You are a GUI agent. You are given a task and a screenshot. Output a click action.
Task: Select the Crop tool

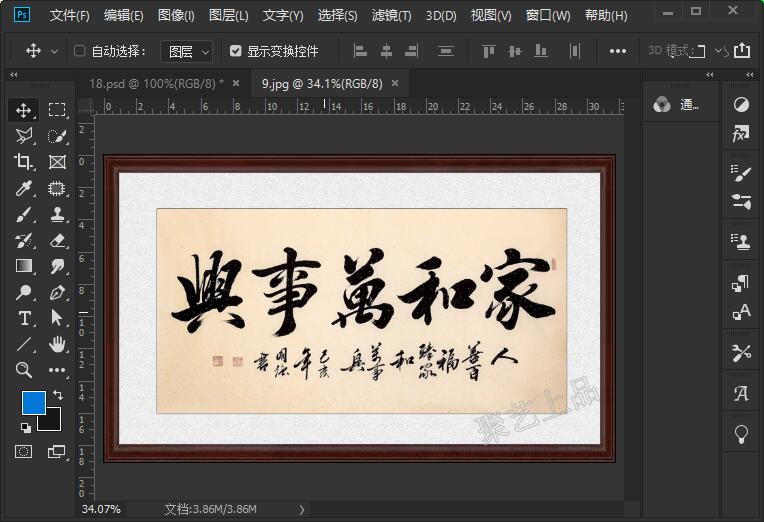tap(23, 162)
